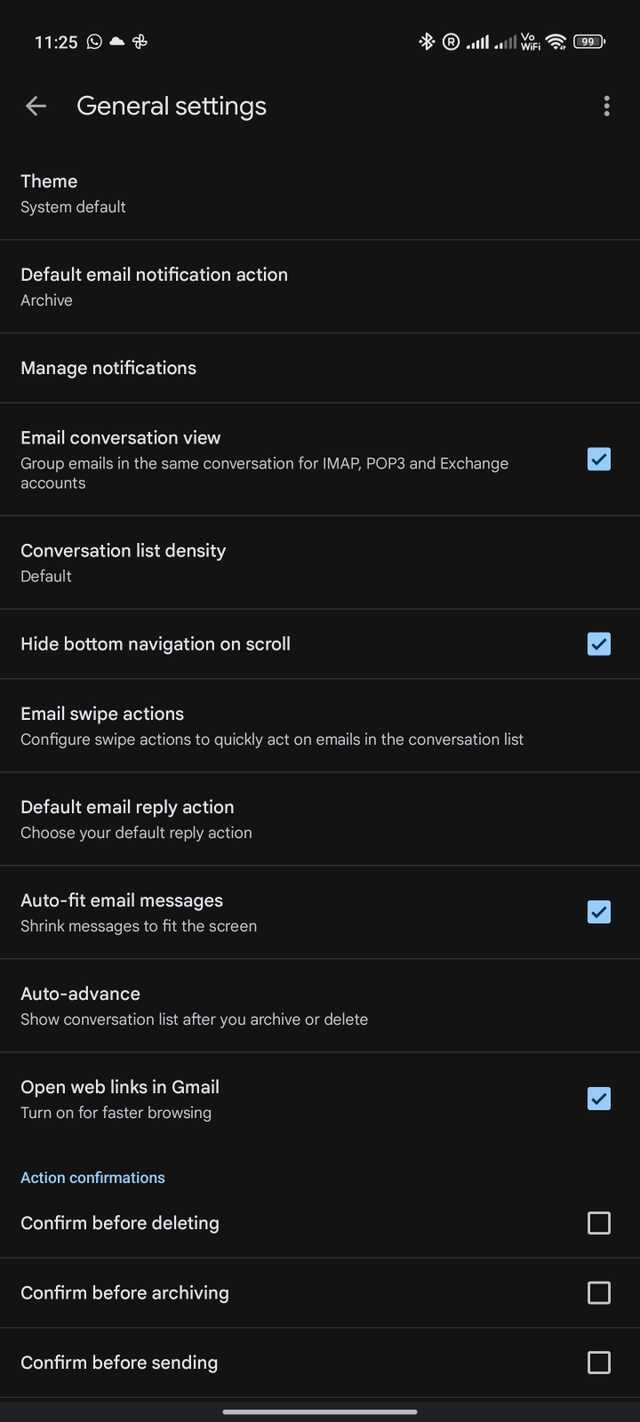Enable Confirm before archiving checkbox
Screen dimensions: 640x1422
(599, 1293)
